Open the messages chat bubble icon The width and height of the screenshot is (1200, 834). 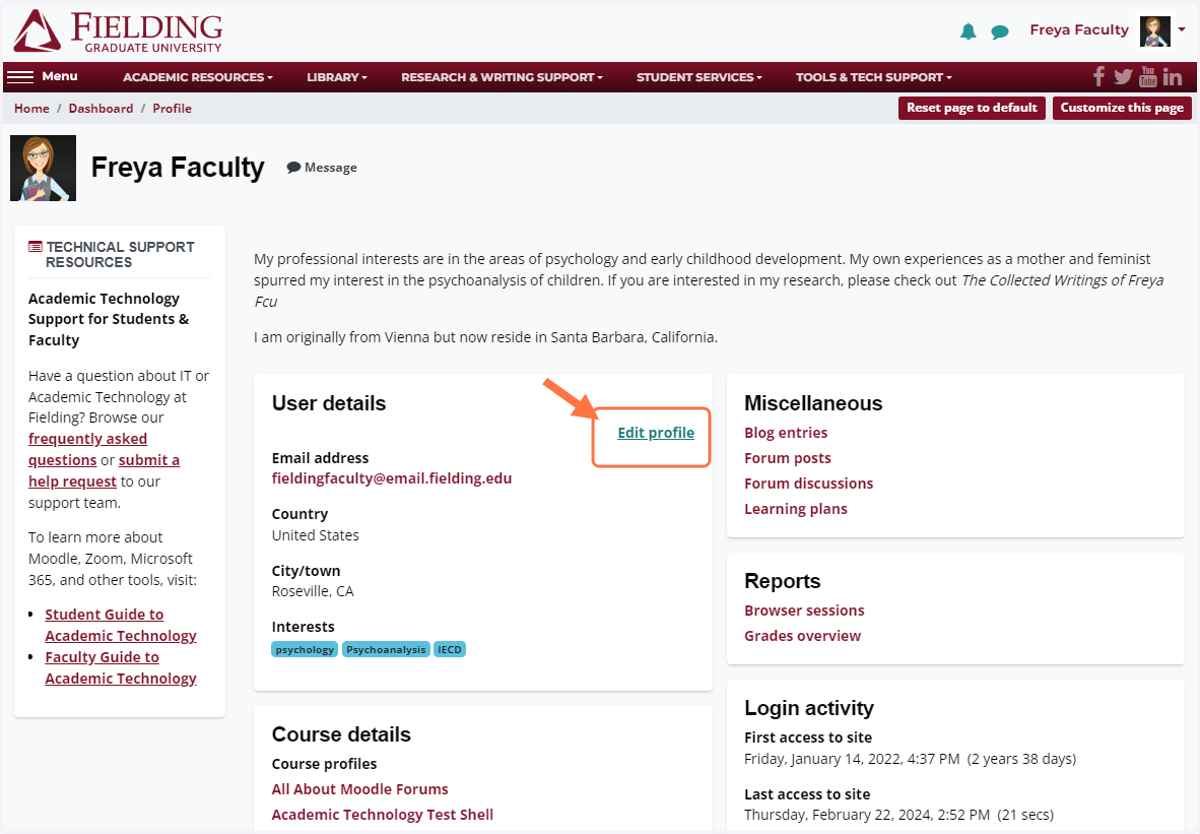[x=1000, y=32]
